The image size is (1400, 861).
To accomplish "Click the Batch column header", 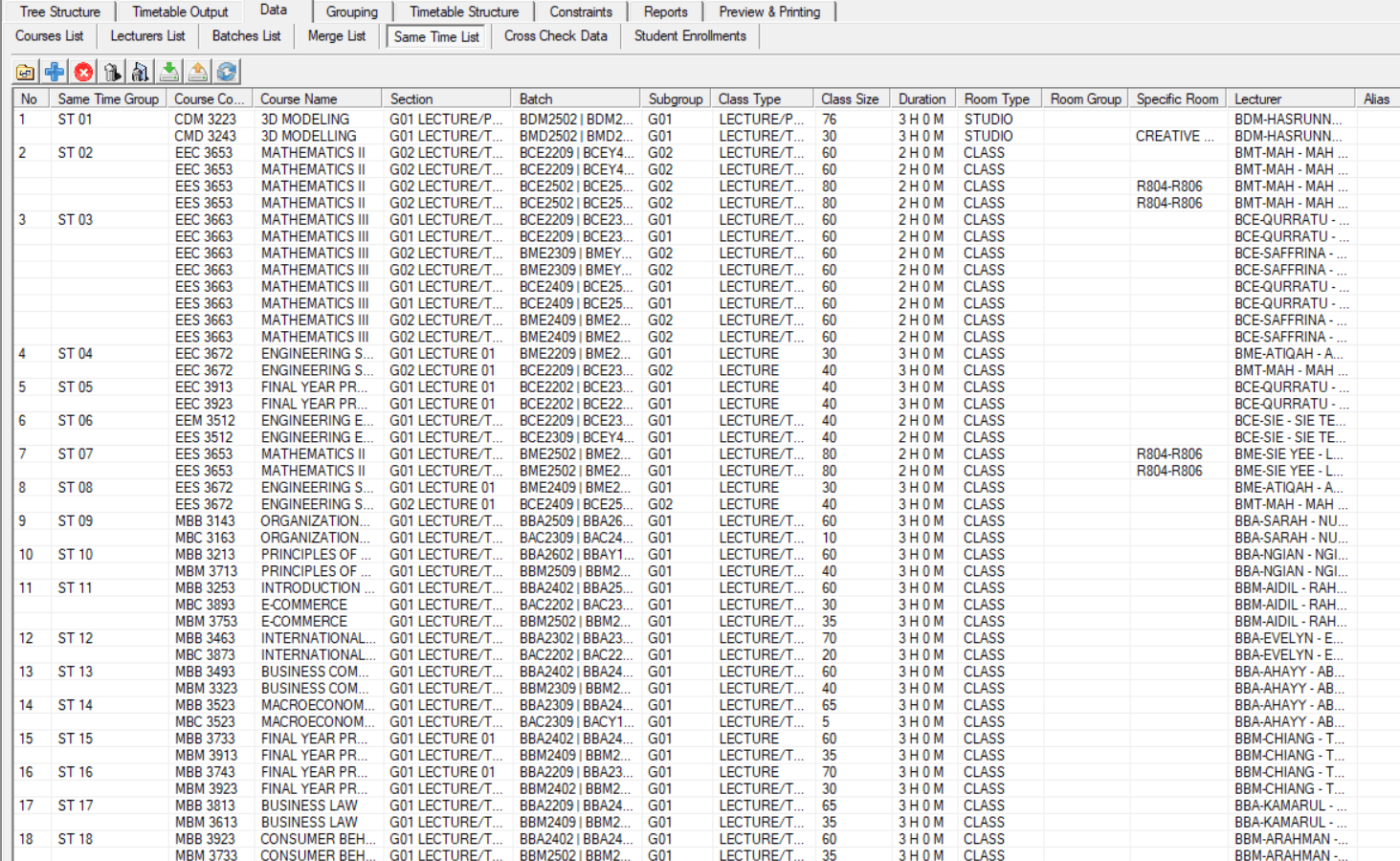I will 576,99.
